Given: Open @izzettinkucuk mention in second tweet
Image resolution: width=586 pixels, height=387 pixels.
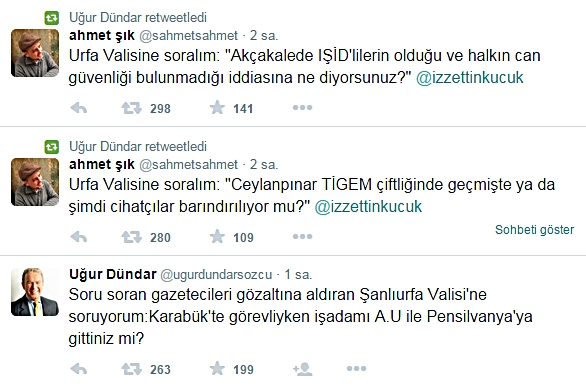Looking at the screenshot, I should click(x=368, y=207).
